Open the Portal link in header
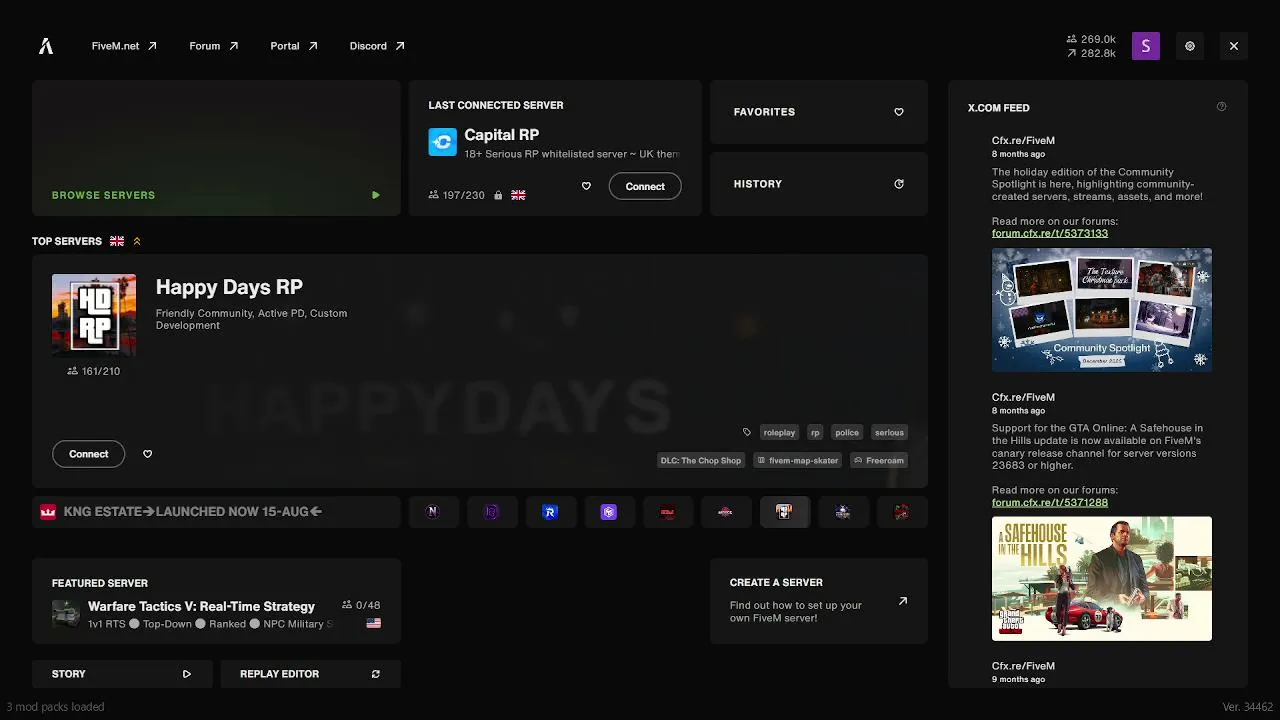This screenshot has width=1280, height=720. [x=294, y=46]
